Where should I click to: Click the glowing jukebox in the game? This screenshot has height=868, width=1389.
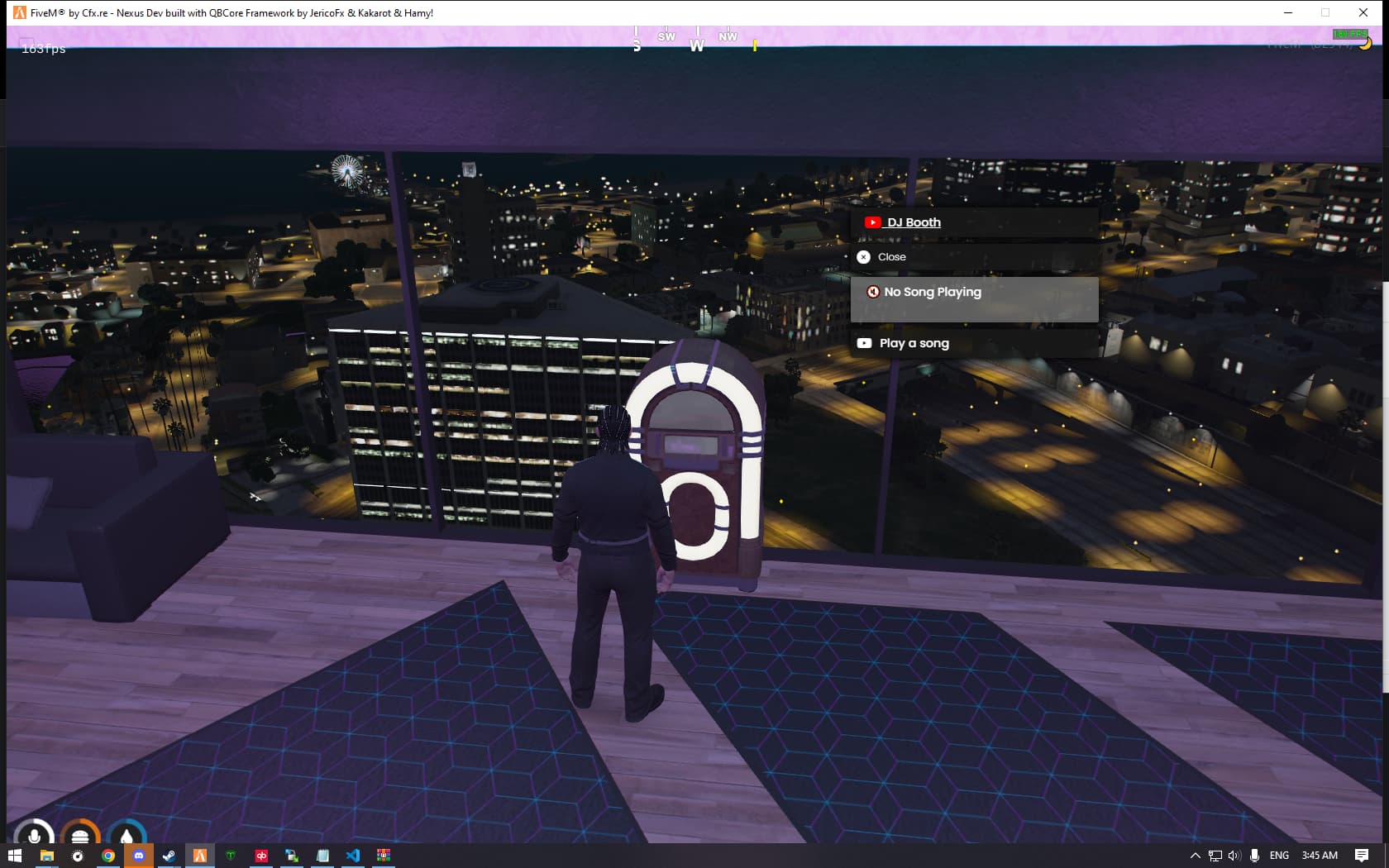[695, 464]
